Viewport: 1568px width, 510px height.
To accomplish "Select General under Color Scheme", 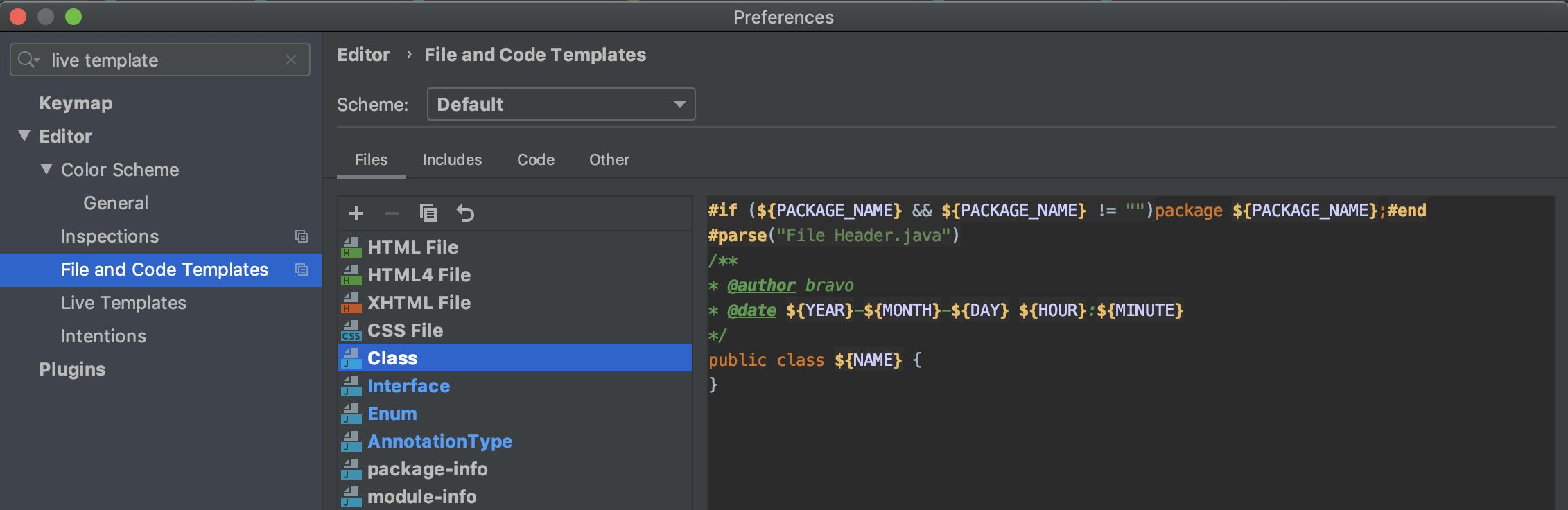I will click(116, 203).
